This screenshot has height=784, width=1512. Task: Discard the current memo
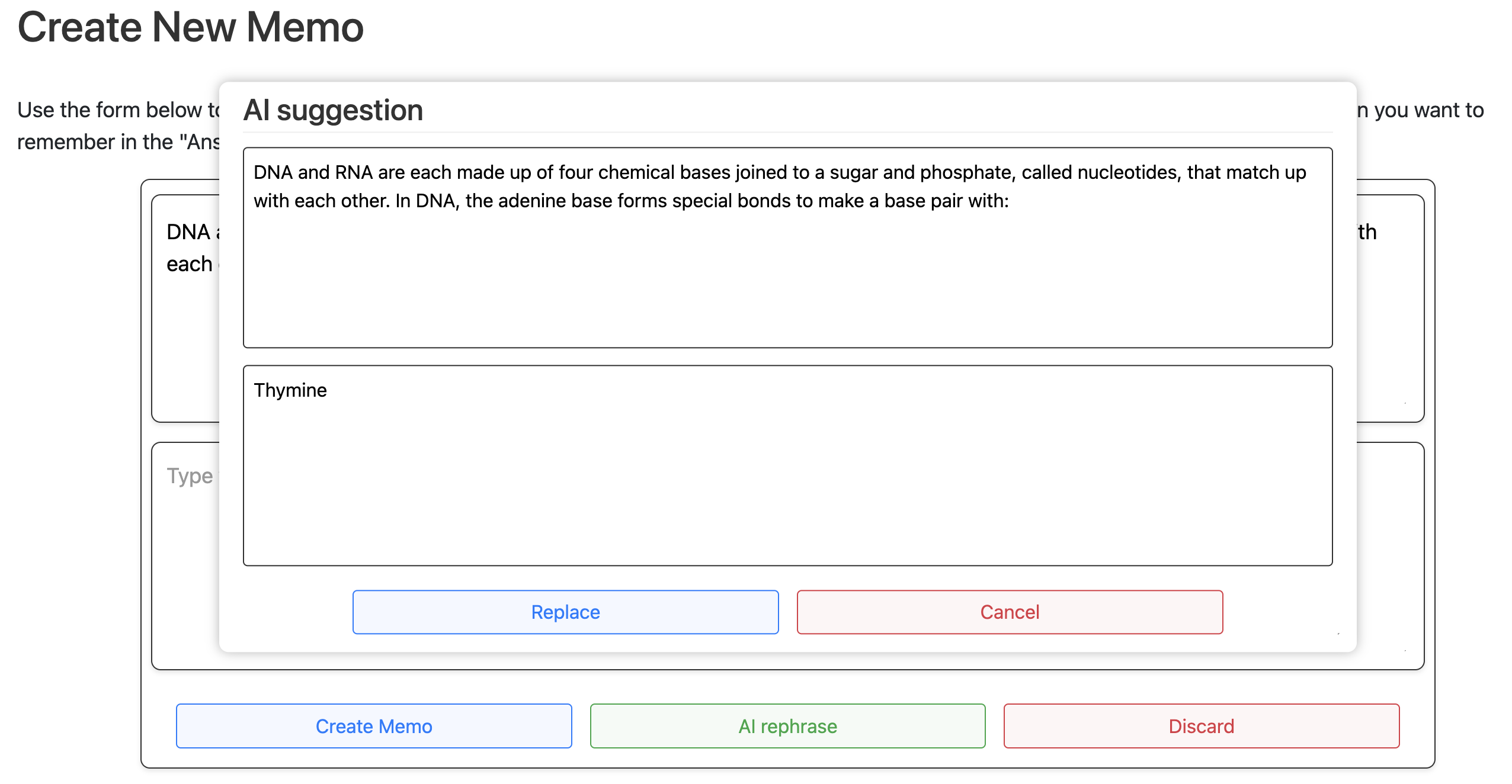point(1201,726)
